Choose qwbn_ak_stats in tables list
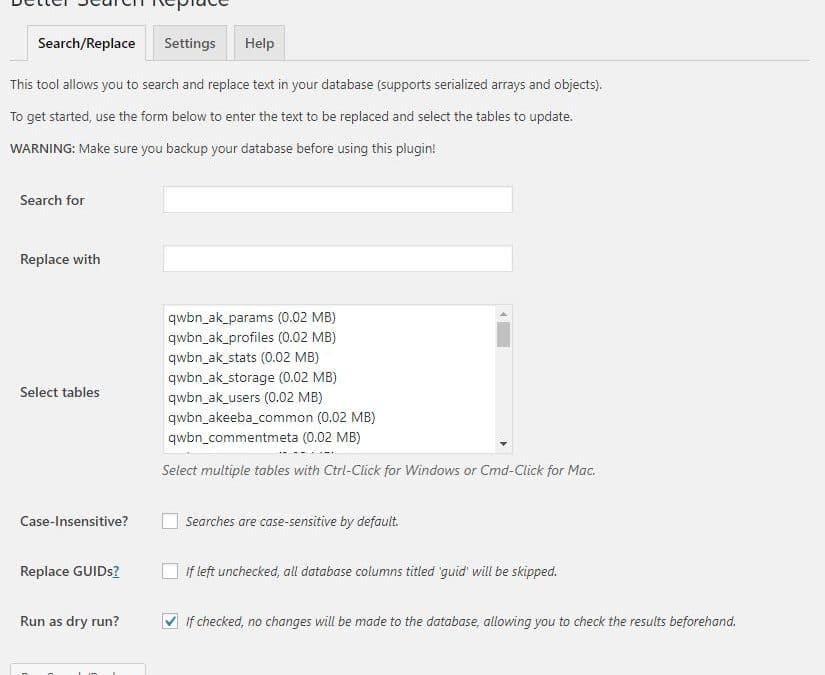 coord(244,357)
